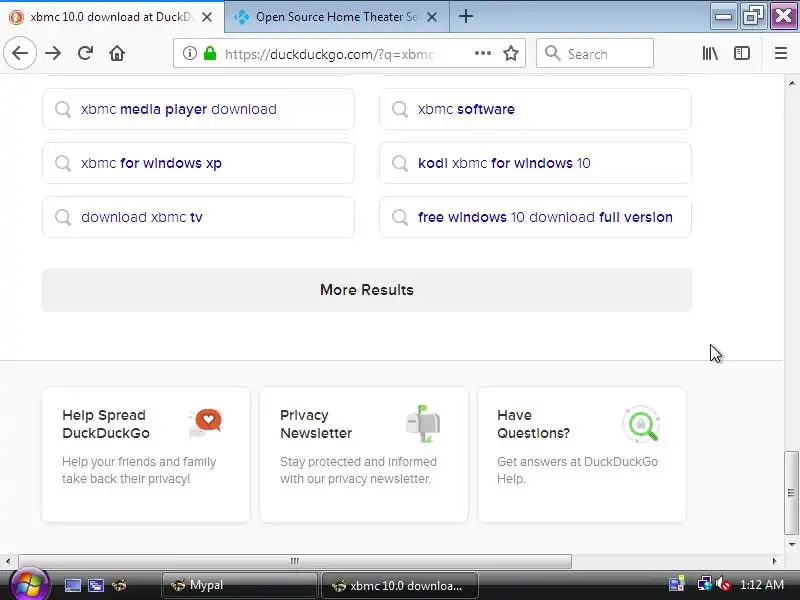Open page actions three-dot menu
This screenshot has height=600, width=800.
(483, 53)
